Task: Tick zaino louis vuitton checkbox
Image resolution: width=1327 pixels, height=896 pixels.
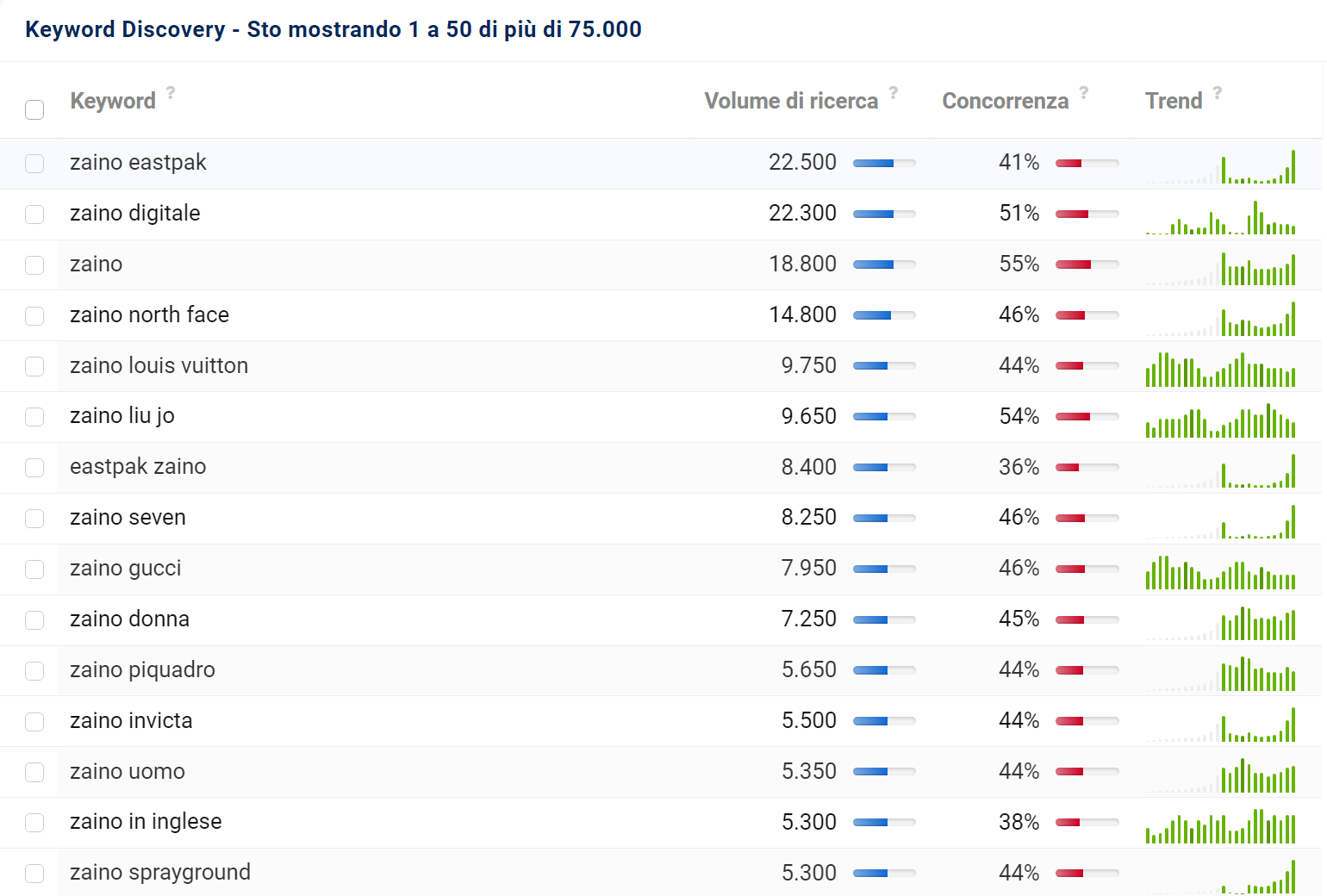Action: click(x=34, y=367)
